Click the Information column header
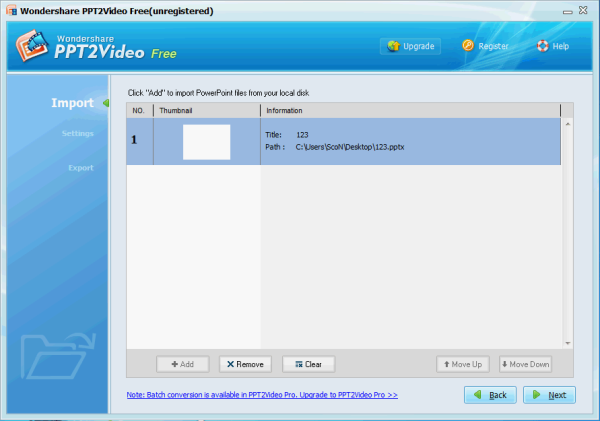Viewport: 600px width, 421px height. click(x=410, y=110)
